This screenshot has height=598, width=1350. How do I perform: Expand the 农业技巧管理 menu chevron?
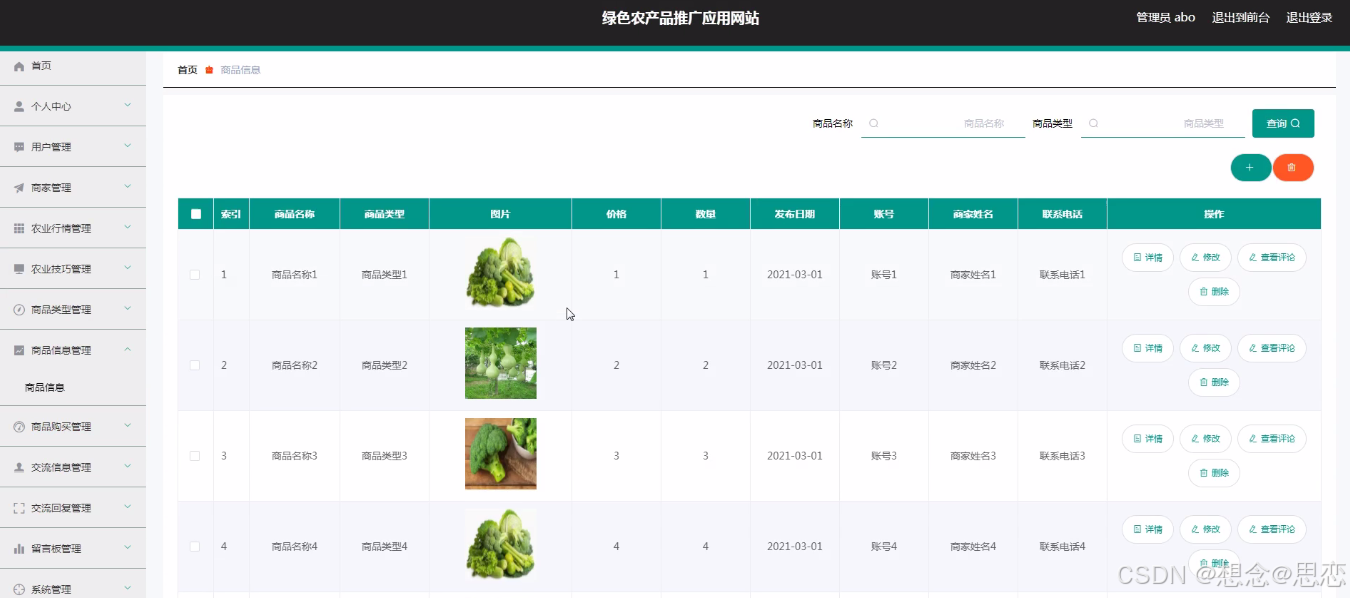[128, 268]
